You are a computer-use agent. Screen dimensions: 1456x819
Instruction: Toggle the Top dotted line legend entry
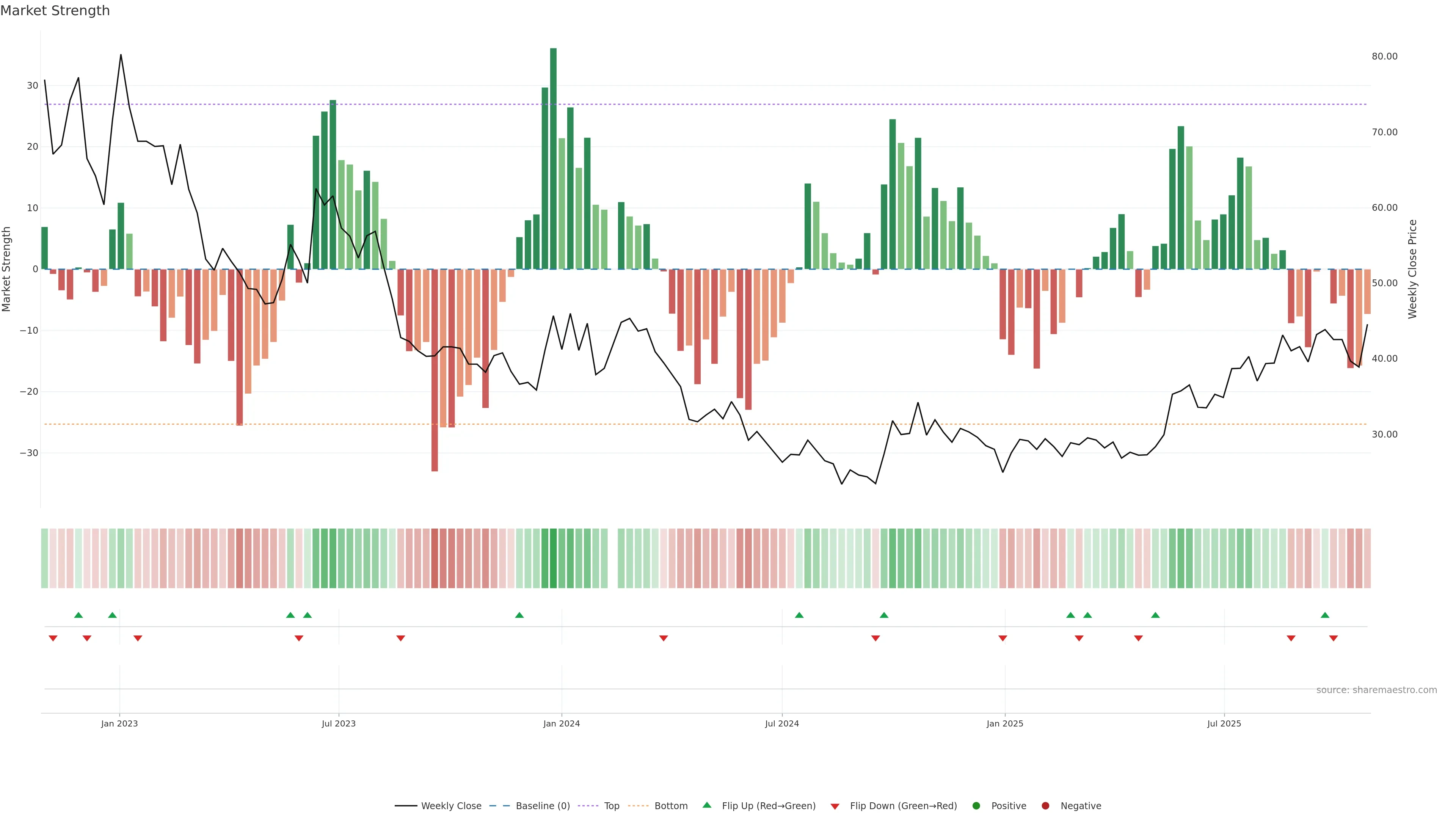(x=612, y=806)
